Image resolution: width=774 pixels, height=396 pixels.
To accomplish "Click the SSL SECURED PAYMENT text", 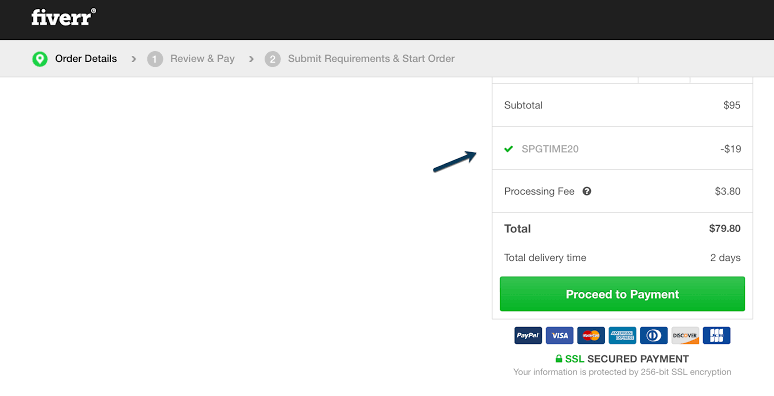I will pyautogui.click(x=627, y=359).
